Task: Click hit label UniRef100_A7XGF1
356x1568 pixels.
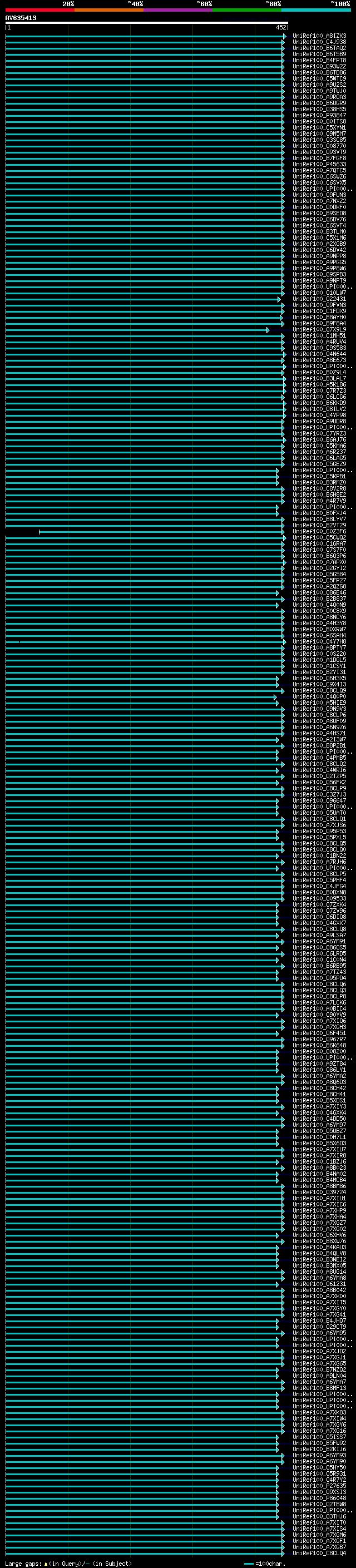Action: click(319, 1541)
